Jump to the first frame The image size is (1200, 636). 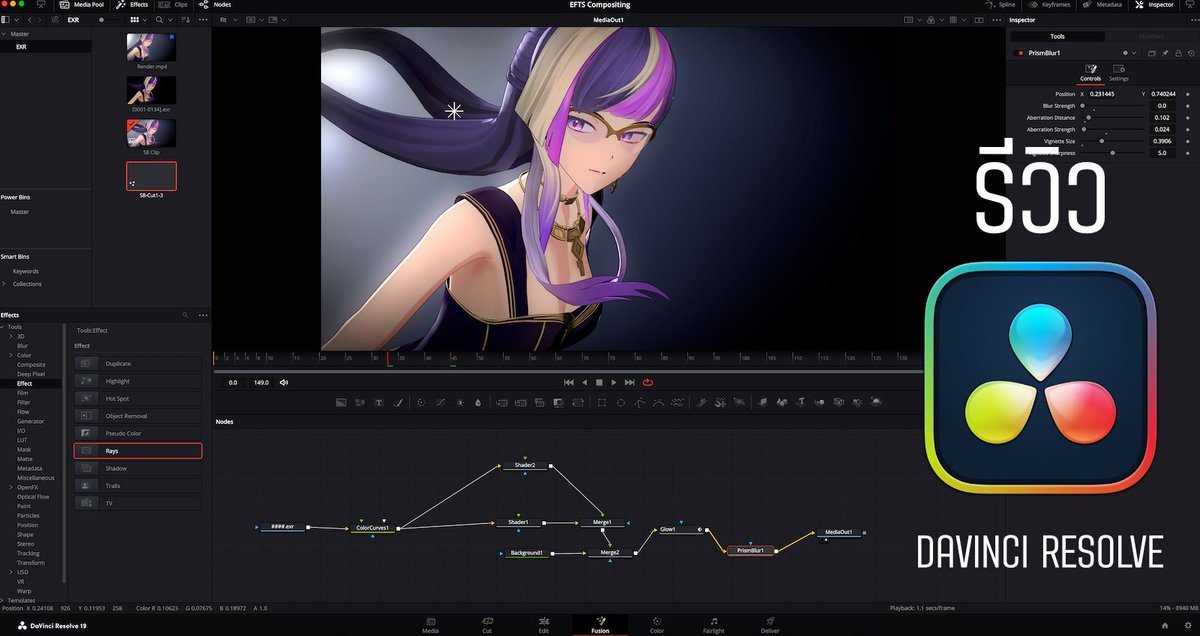tap(569, 382)
